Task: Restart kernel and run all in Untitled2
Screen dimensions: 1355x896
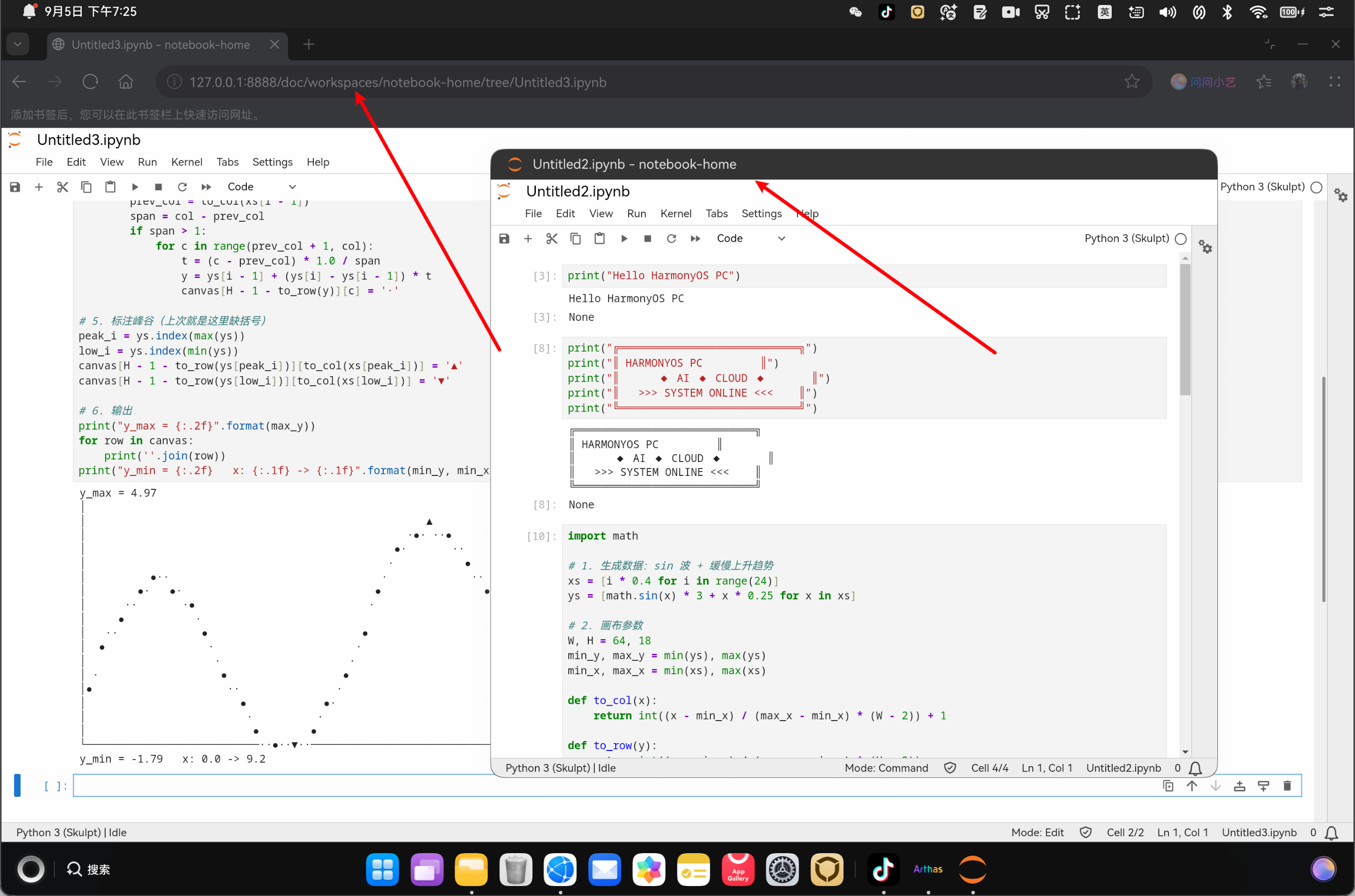Action: click(x=695, y=238)
